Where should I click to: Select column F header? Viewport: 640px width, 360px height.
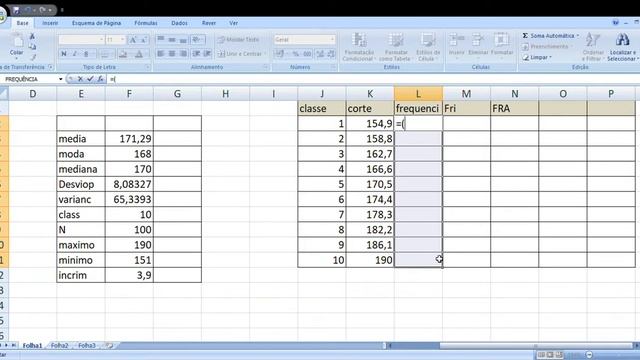tap(129, 94)
